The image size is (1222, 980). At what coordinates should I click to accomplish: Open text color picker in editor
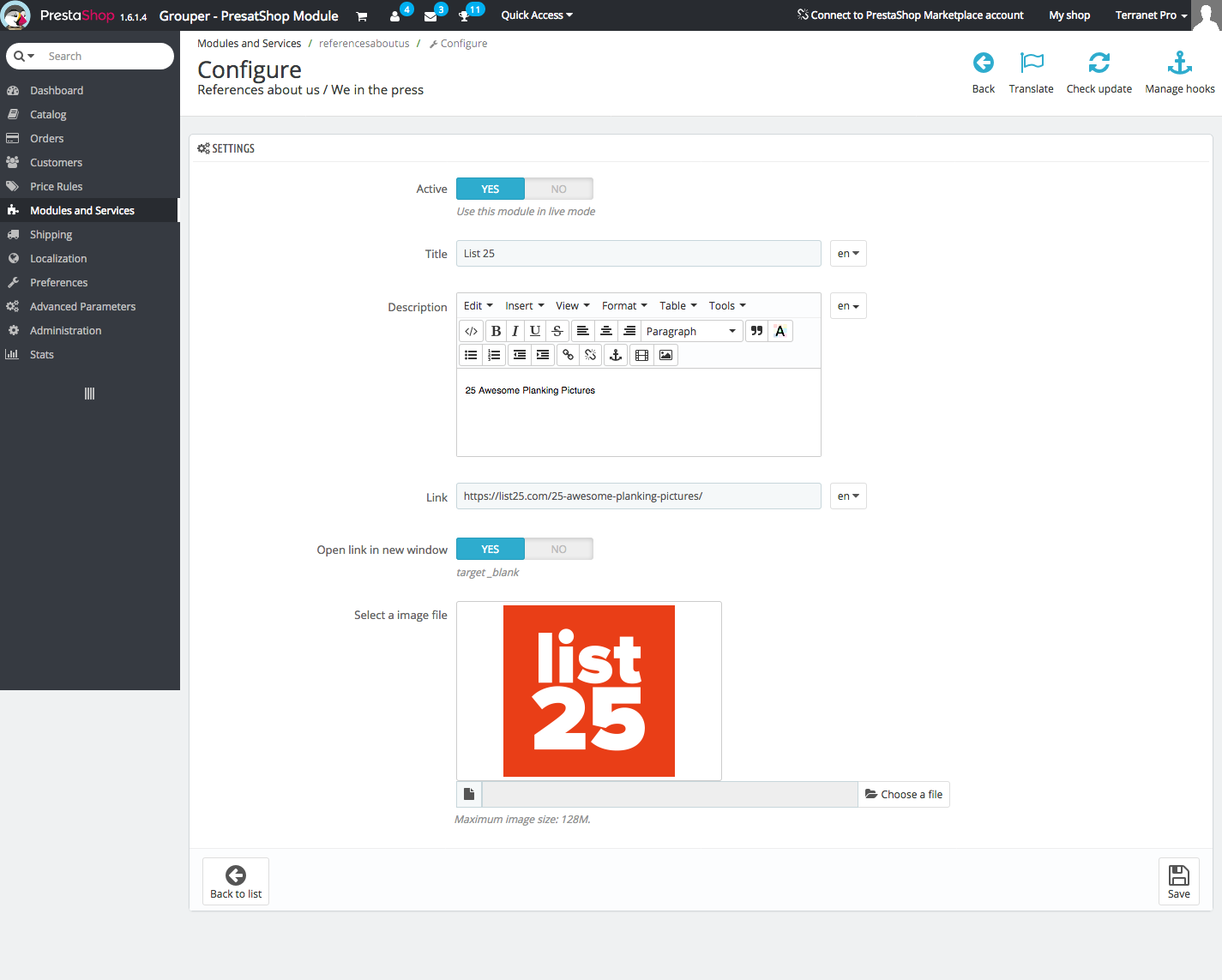pos(780,331)
